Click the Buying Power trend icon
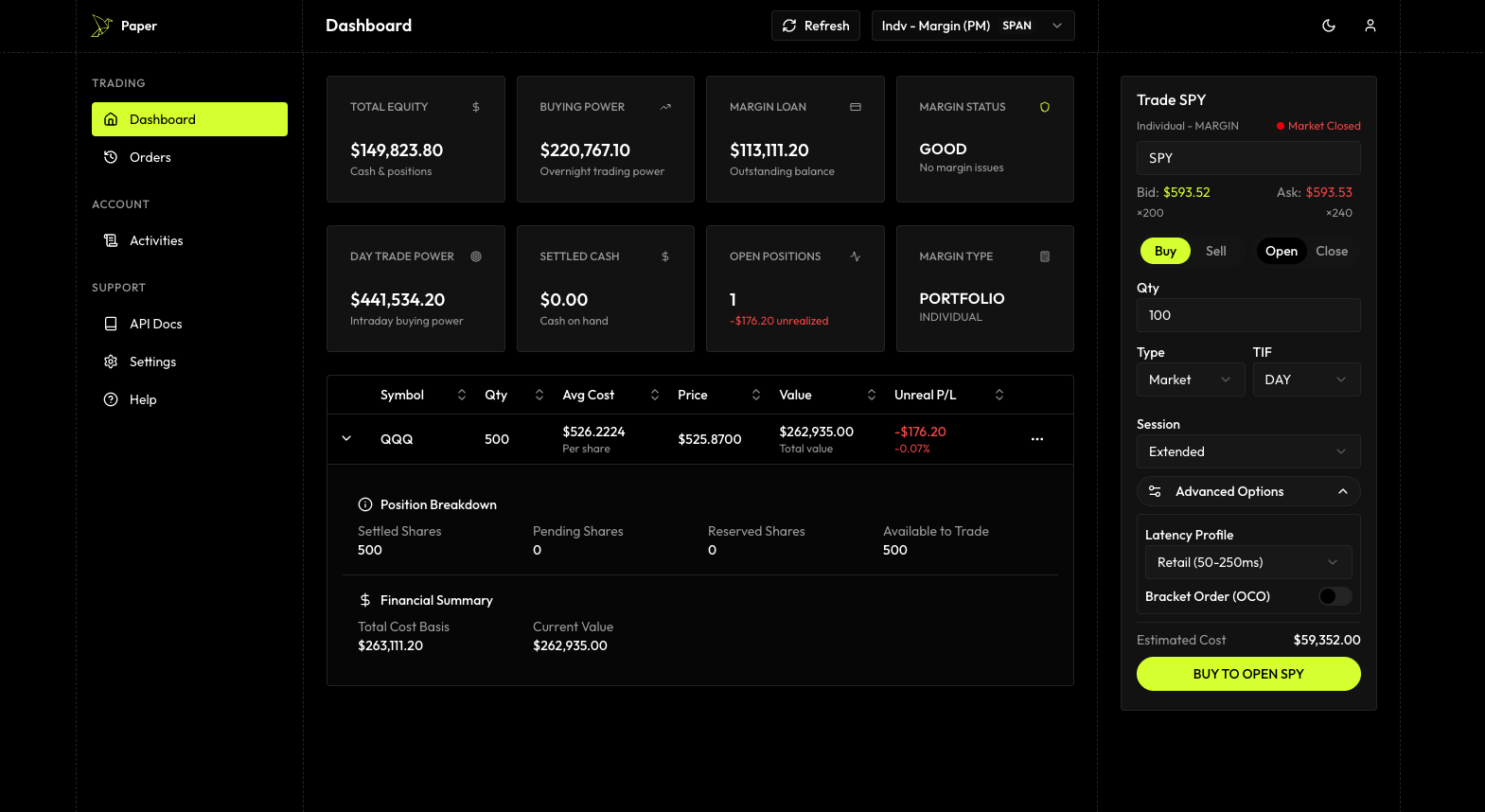The image size is (1485, 812). (665, 107)
